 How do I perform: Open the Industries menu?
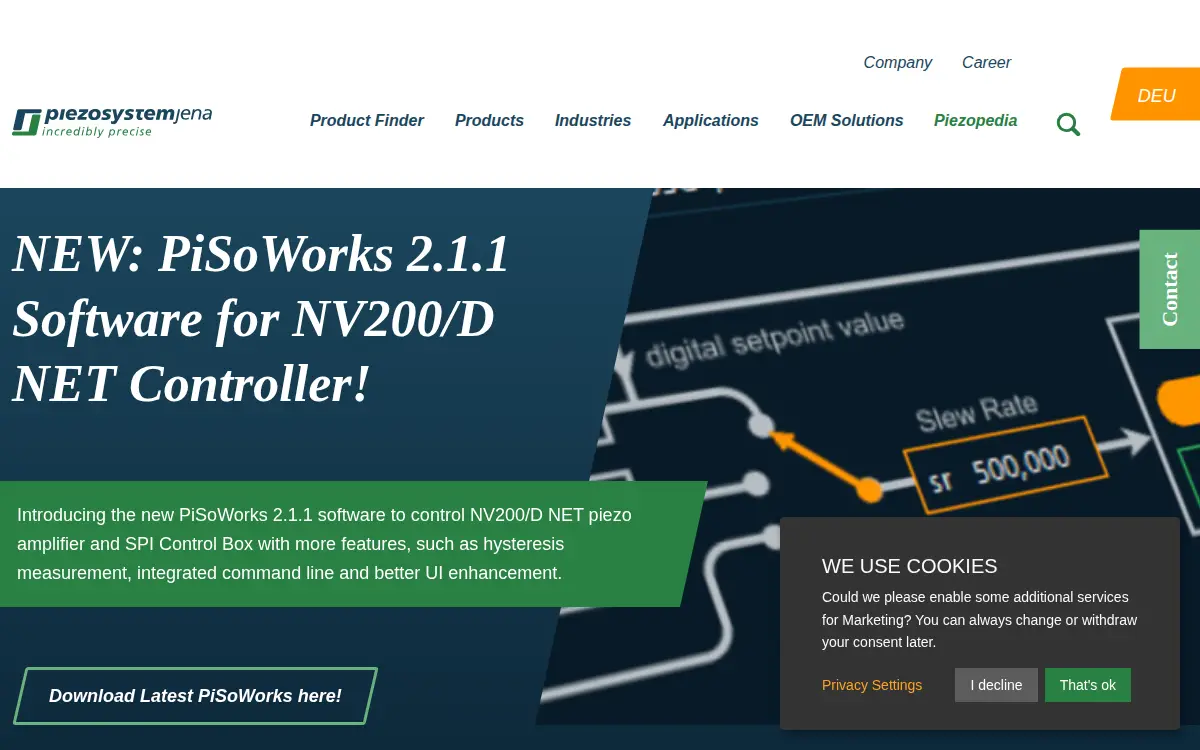click(593, 120)
